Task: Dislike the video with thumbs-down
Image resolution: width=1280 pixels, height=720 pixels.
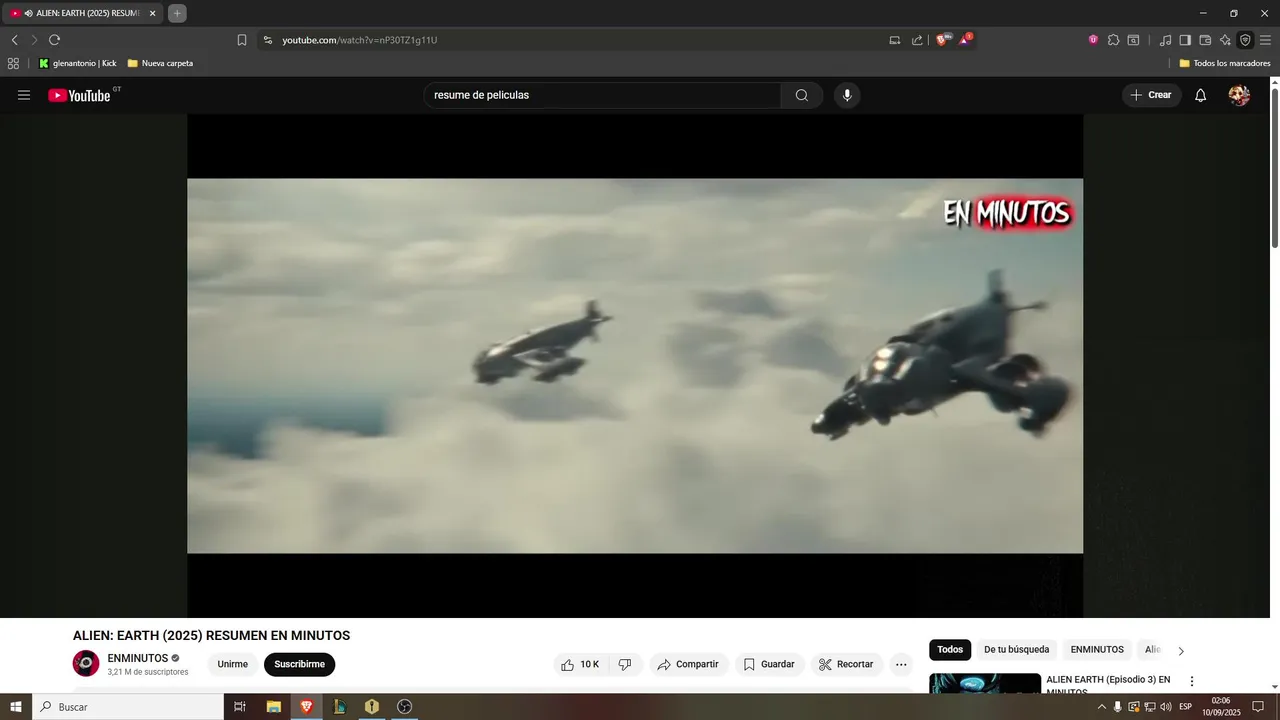Action: (625, 664)
